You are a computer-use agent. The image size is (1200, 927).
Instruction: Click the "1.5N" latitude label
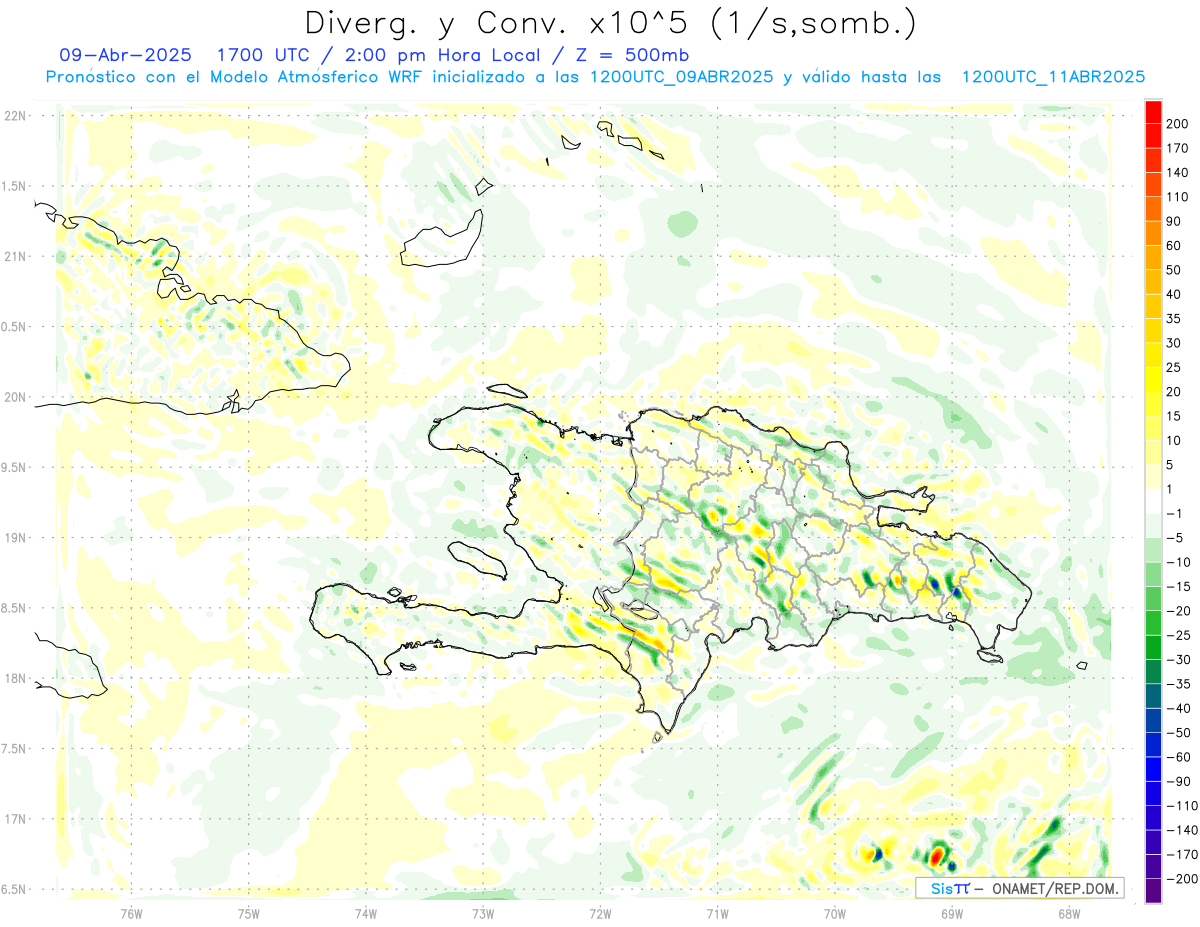tap(14, 186)
